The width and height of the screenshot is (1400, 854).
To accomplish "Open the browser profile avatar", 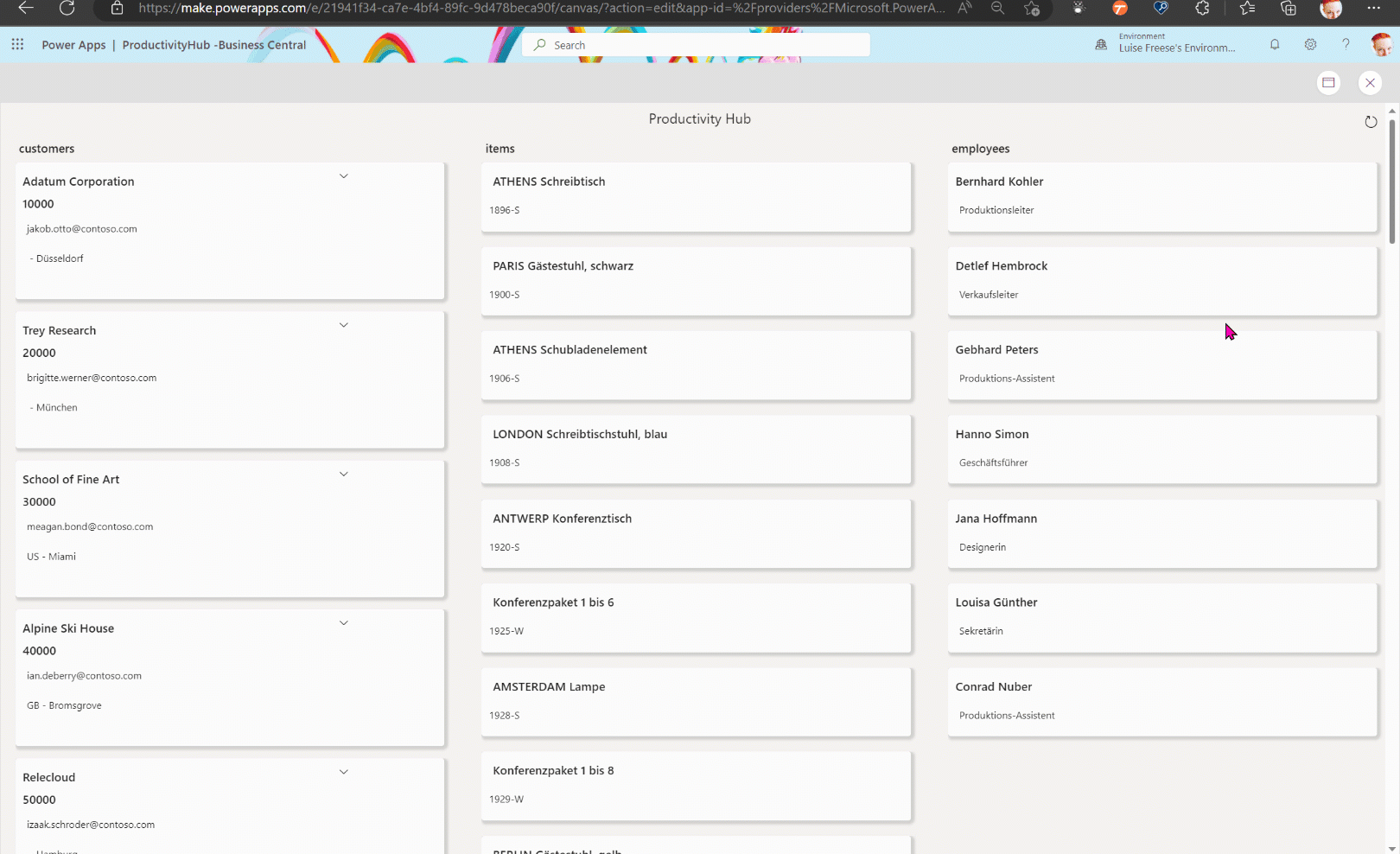I will coord(1331,9).
